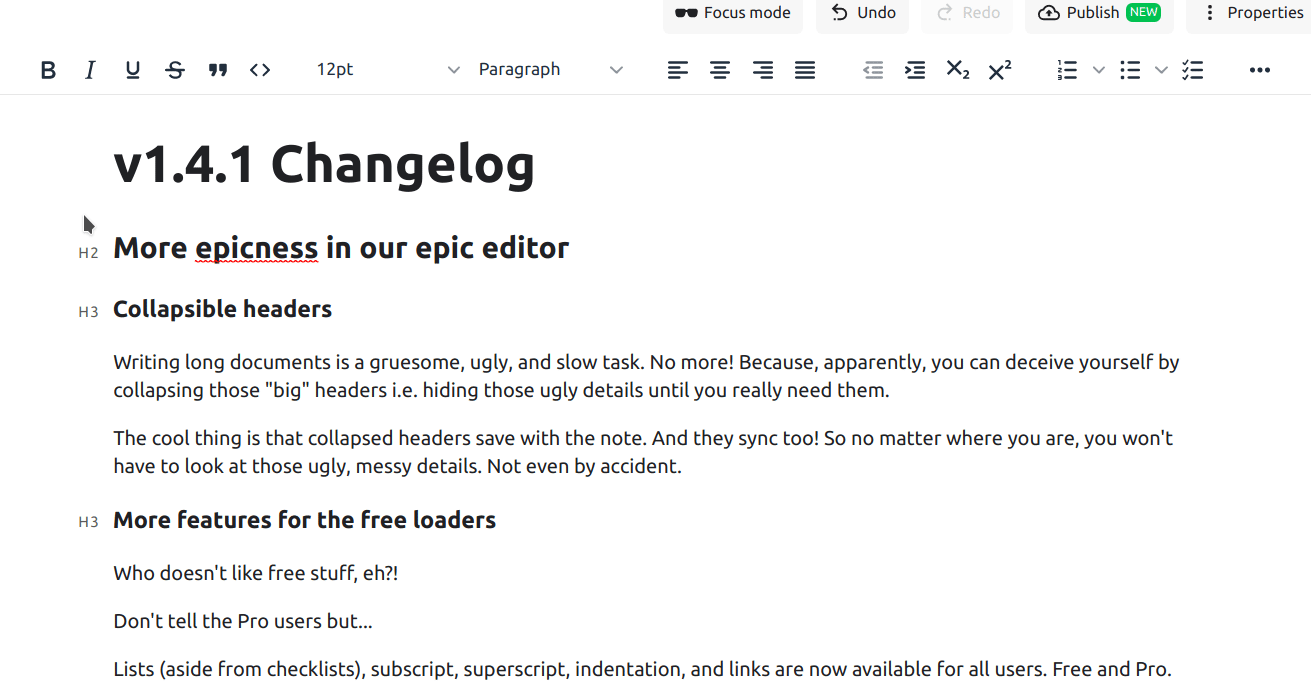The height and width of the screenshot is (690, 1311).
Task: Justify the paragraph text
Action: tap(805, 70)
